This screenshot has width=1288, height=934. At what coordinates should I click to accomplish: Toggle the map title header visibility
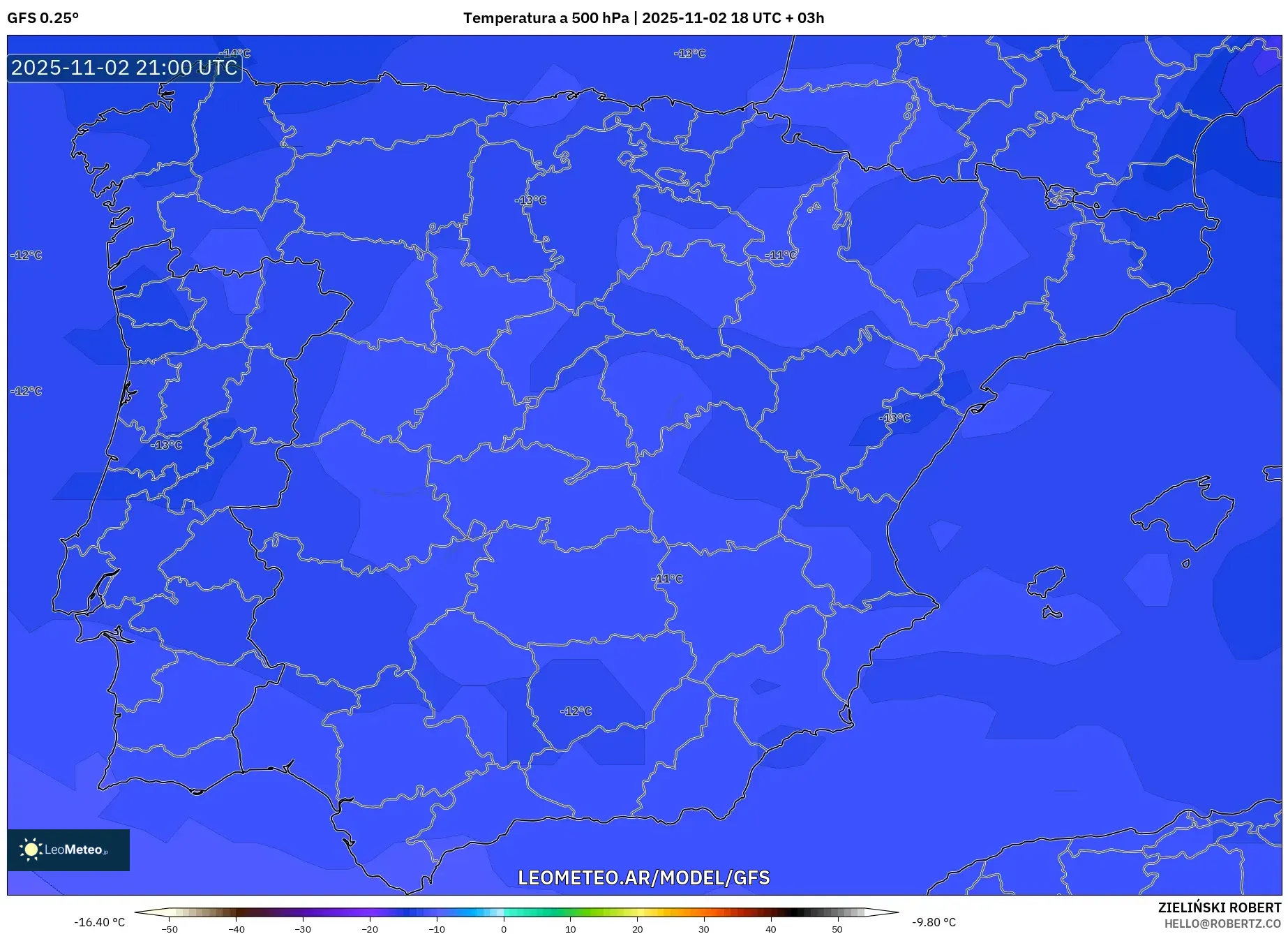643,18
